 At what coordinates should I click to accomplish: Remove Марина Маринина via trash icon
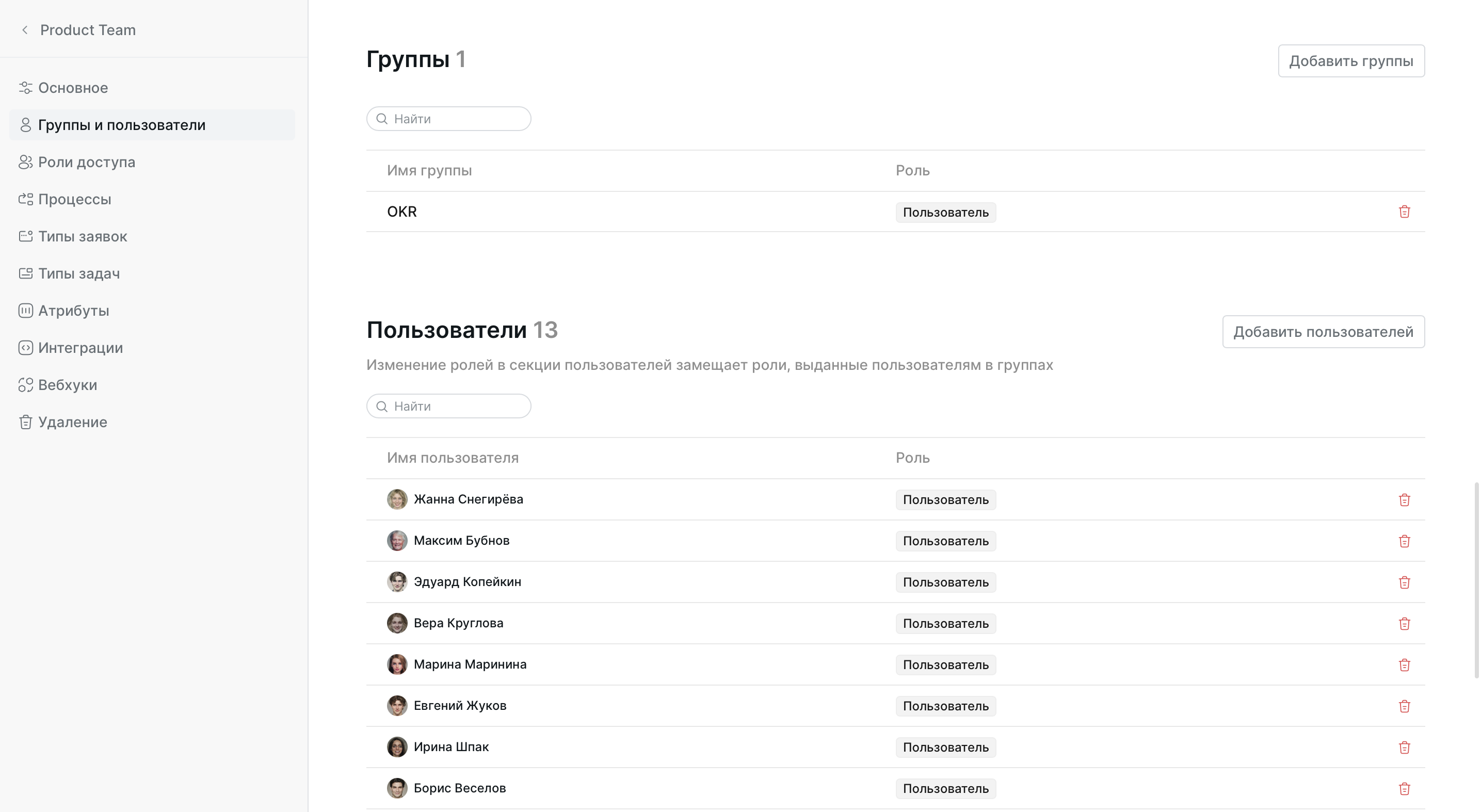tap(1404, 665)
